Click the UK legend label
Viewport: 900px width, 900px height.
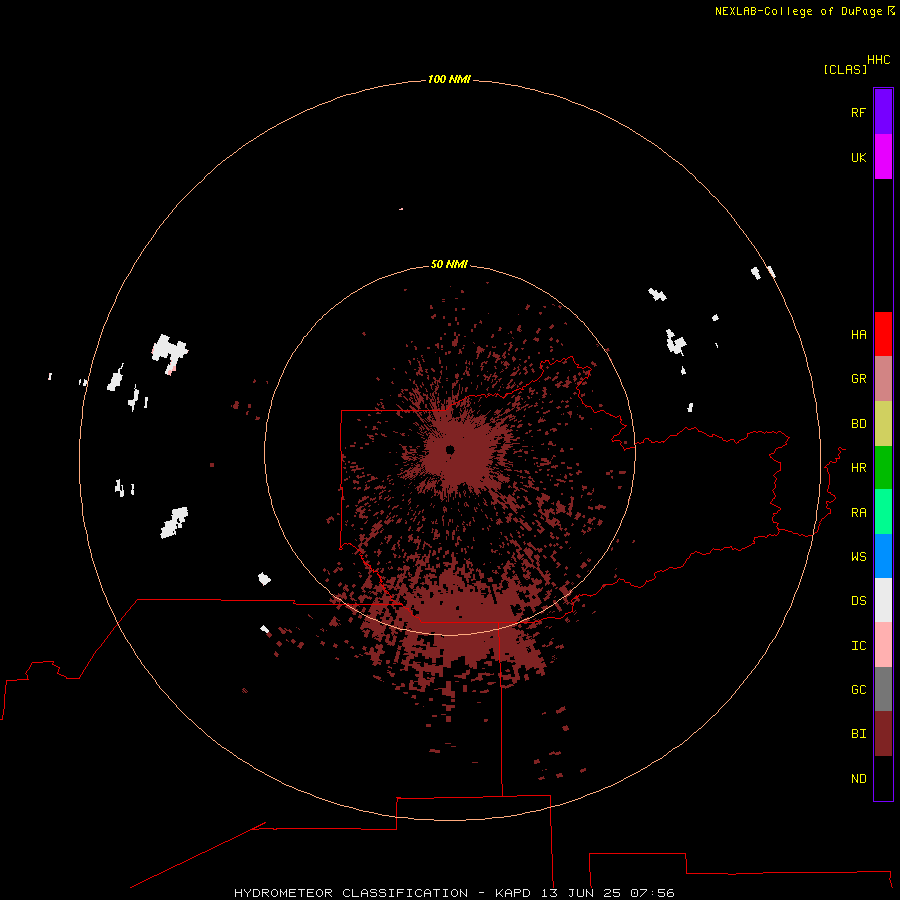(x=859, y=157)
